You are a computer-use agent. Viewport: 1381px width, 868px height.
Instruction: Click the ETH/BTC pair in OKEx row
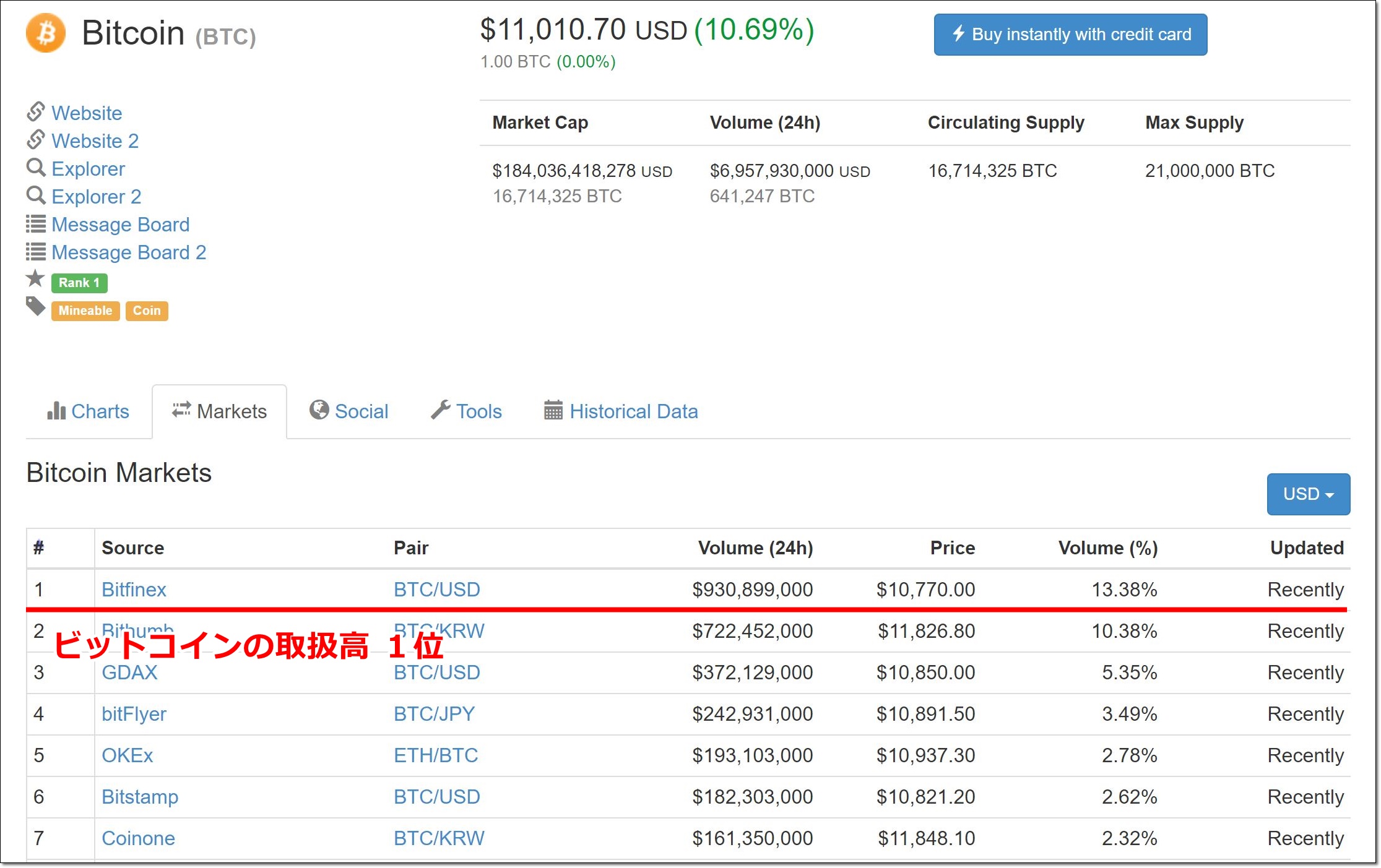436,755
